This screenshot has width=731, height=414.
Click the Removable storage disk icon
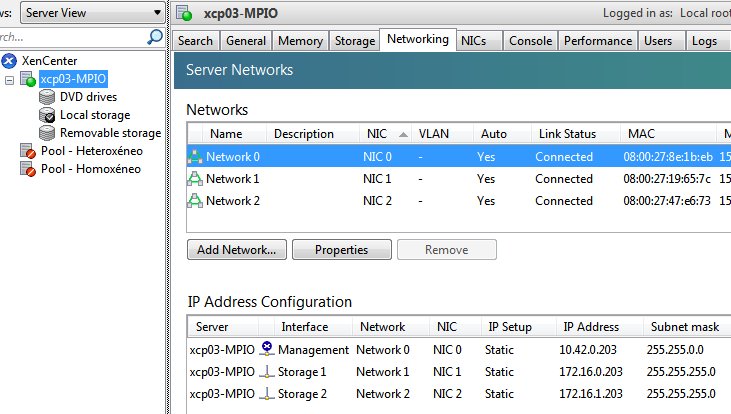coord(47,133)
